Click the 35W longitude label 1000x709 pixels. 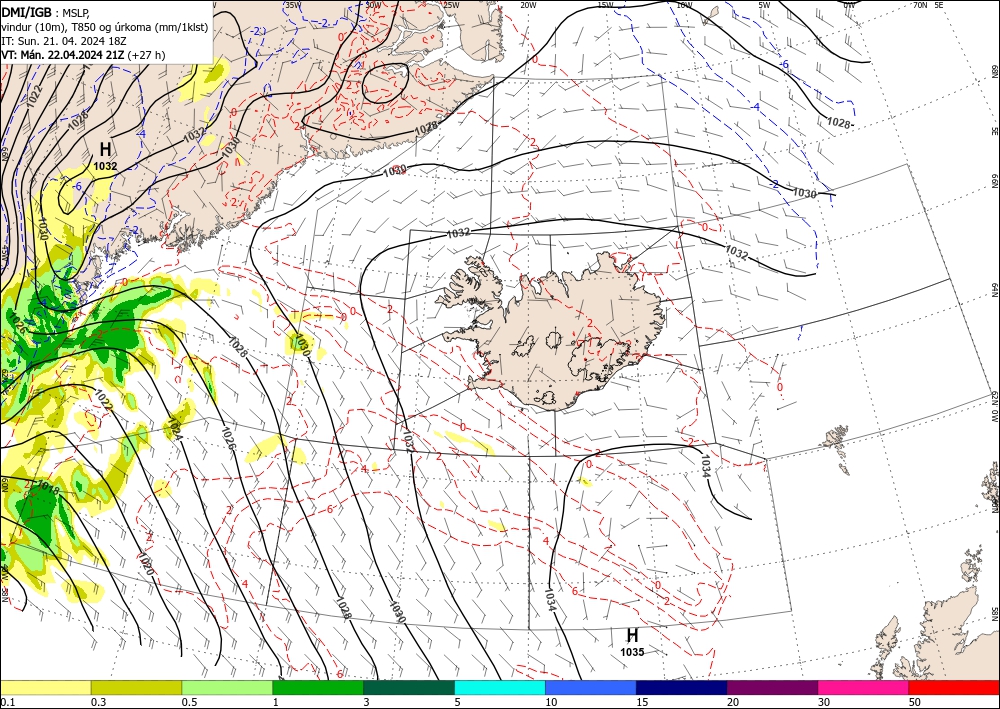click(x=293, y=4)
